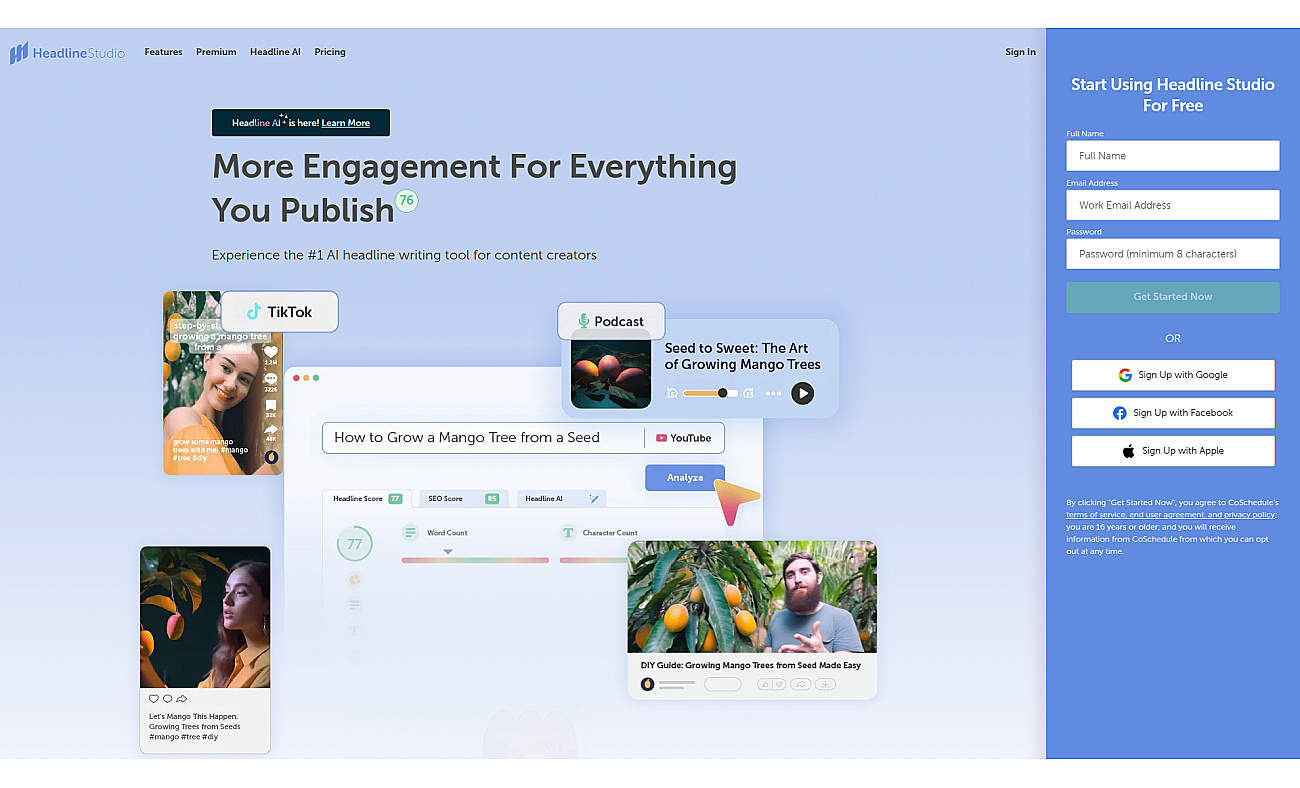This screenshot has height=788, width=1300.
Task: Open the bearded man YouTube thumbnail
Action: tap(752, 597)
